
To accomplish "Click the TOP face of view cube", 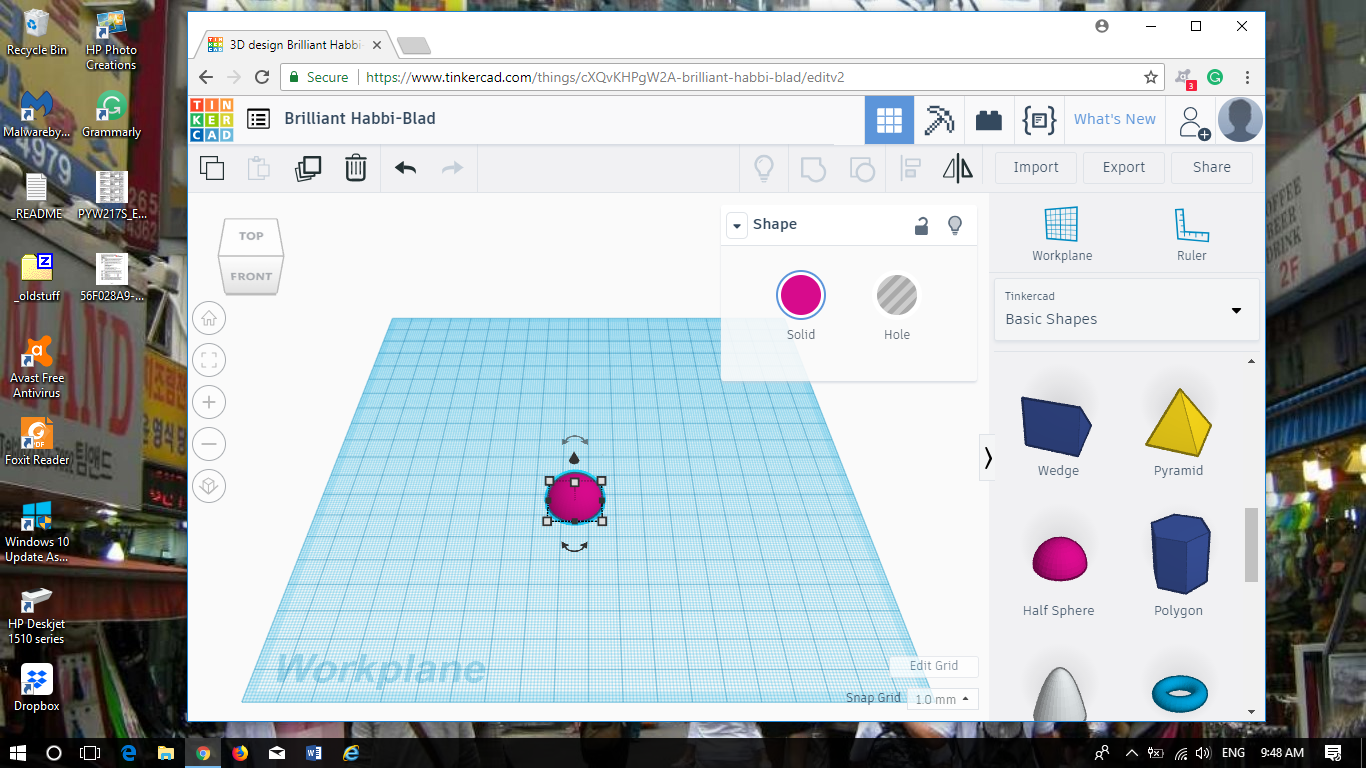I will coord(251,236).
